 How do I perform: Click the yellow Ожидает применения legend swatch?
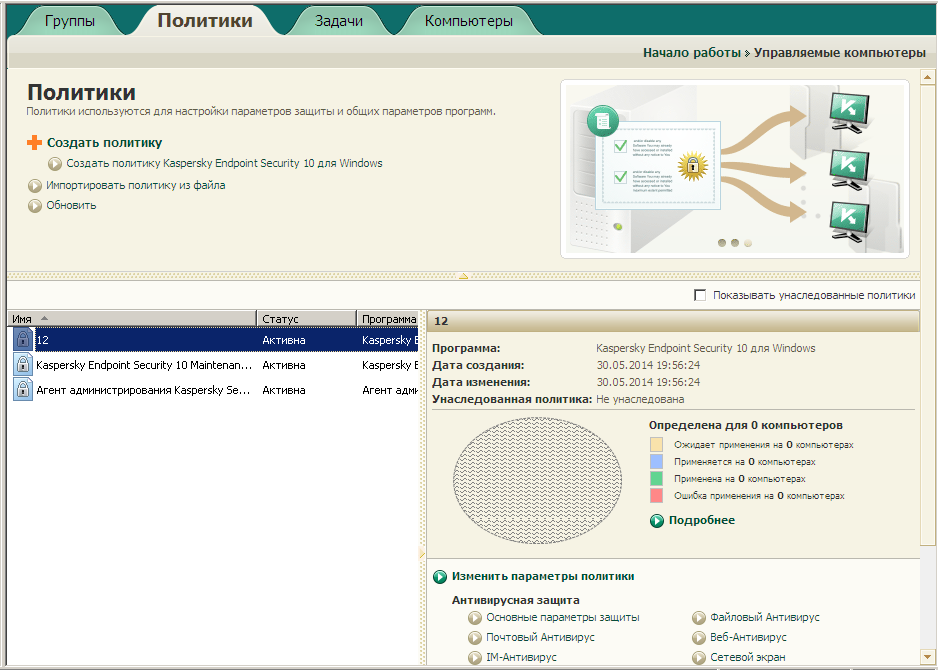tap(656, 444)
